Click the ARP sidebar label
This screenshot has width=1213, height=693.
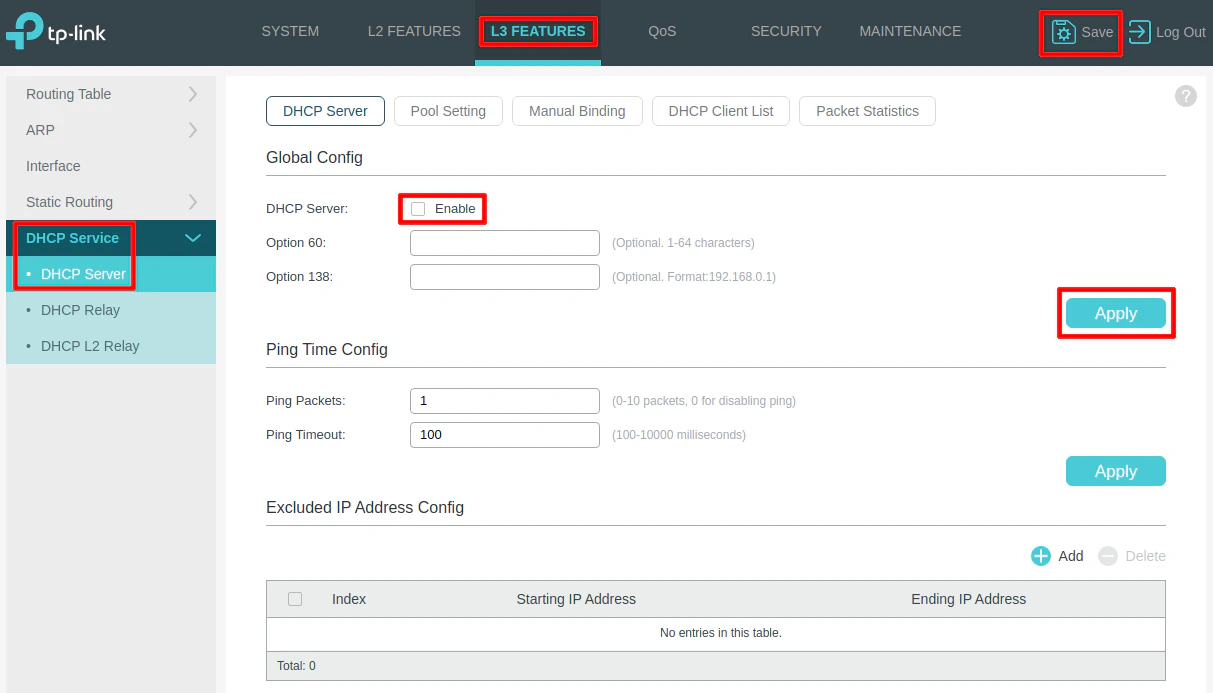point(40,130)
